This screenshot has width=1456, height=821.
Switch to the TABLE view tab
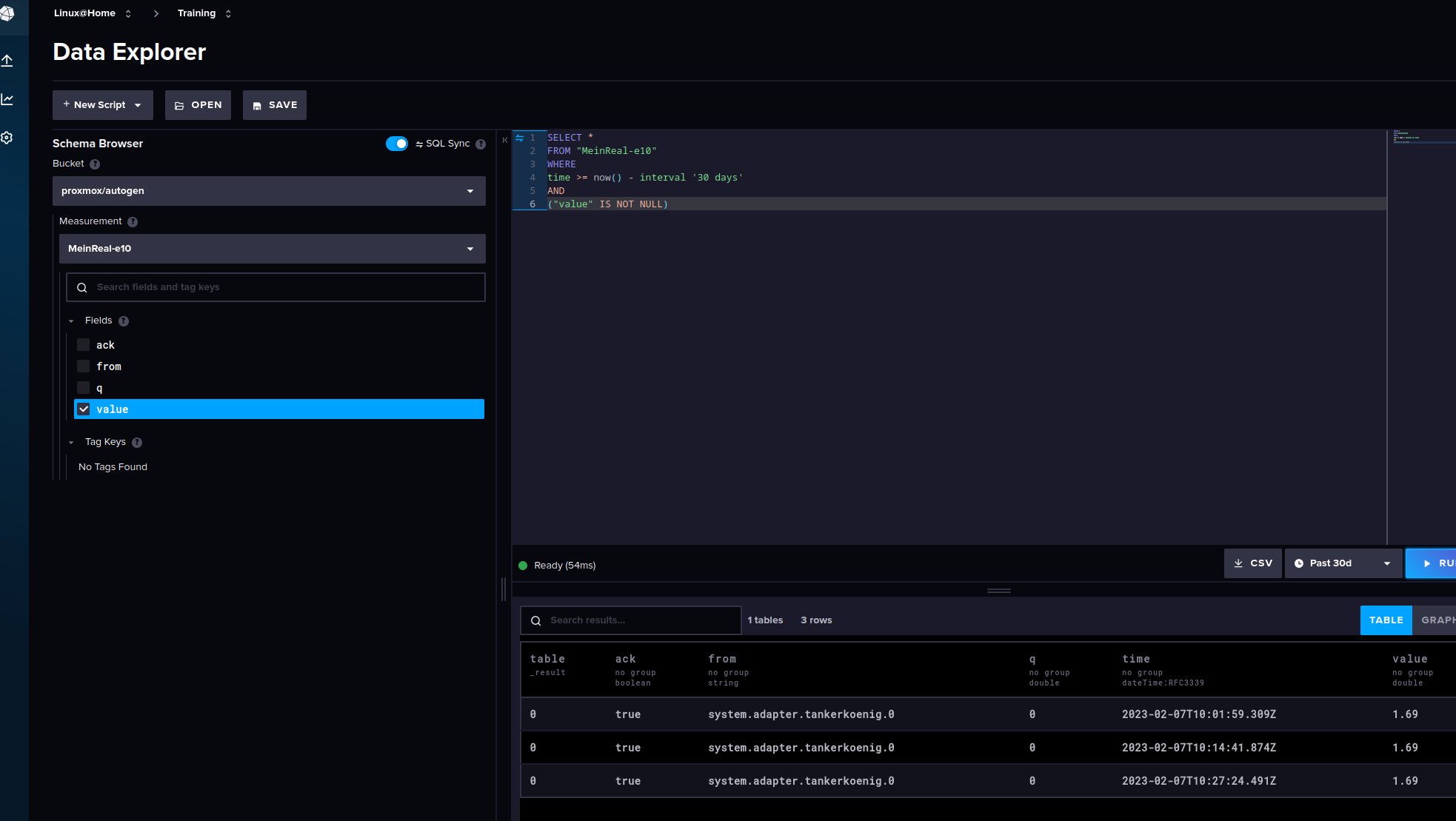(x=1386, y=620)
